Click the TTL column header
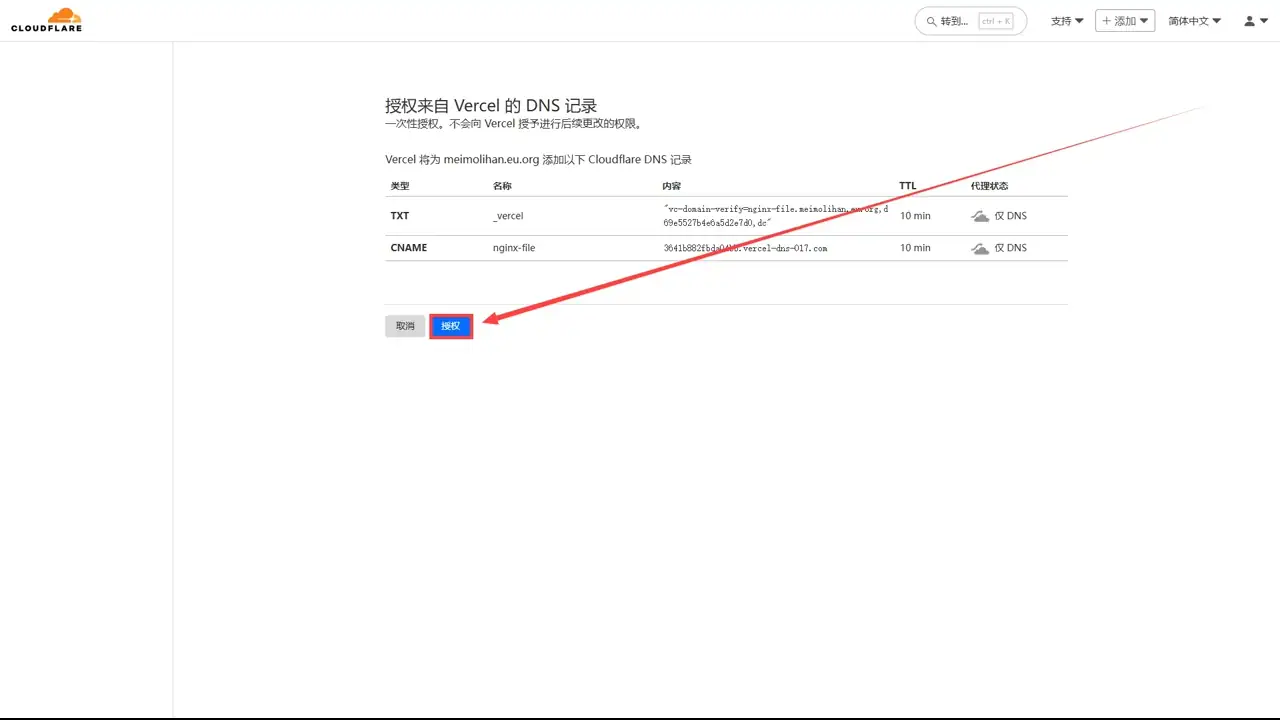Viewport: 1280px width, 720px height. [x=907, y=186]
